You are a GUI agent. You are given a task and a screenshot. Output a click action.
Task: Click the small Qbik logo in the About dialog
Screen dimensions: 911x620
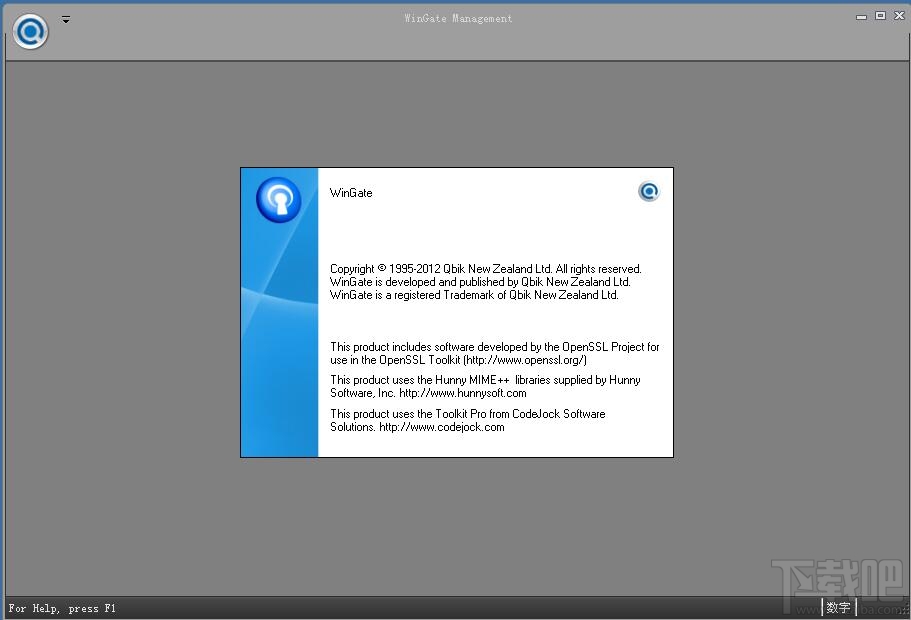[x=648, y=191]
